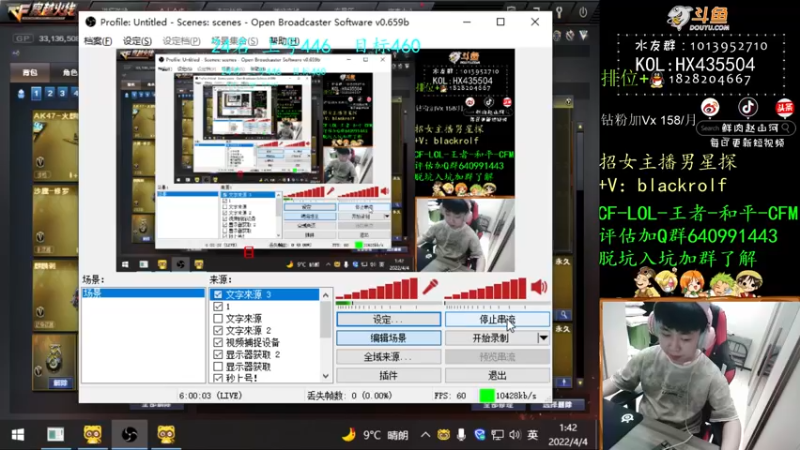The height and width of the screenshot is (450, 800).
Task: Adjust the microphone volume bars in OBS
Action: click(x=377, y=289)
